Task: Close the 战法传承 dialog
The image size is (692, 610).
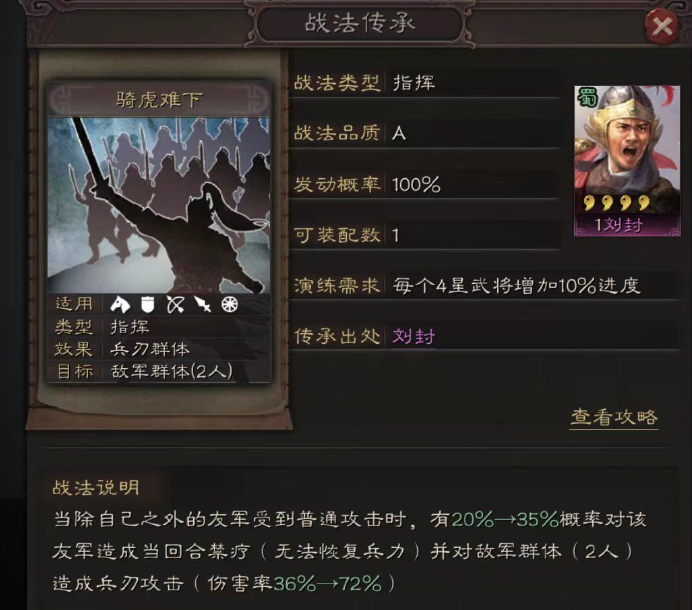Action: [x=662, y=26]
